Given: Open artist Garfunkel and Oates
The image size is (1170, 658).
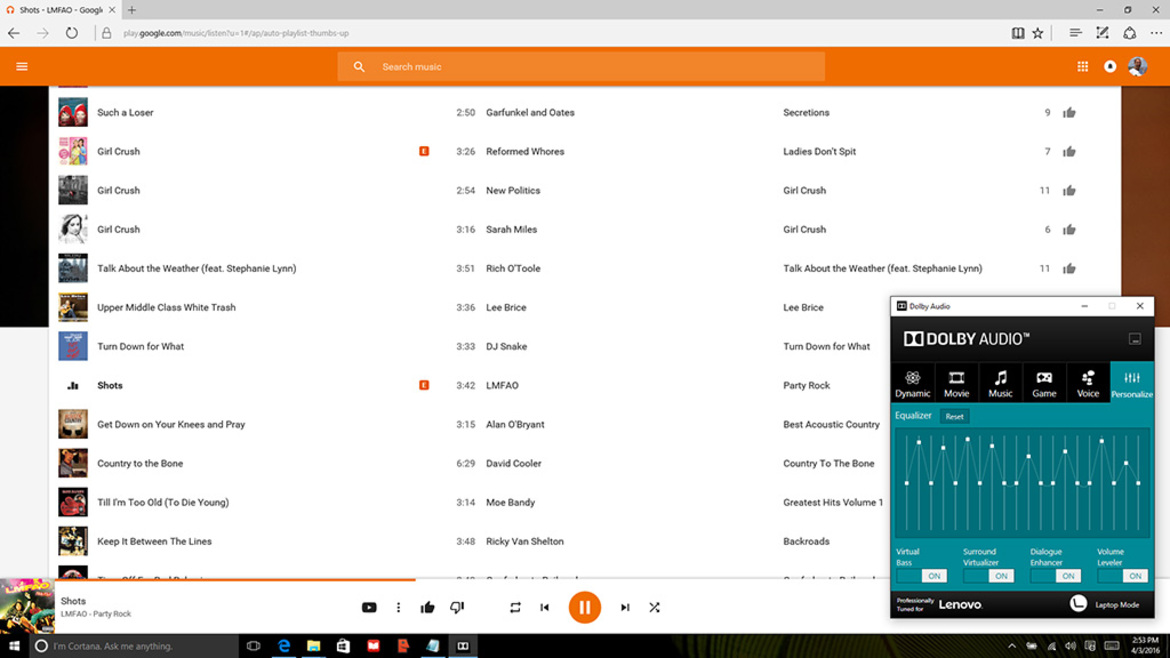Looking at the screenshot, I should point(530,113).
